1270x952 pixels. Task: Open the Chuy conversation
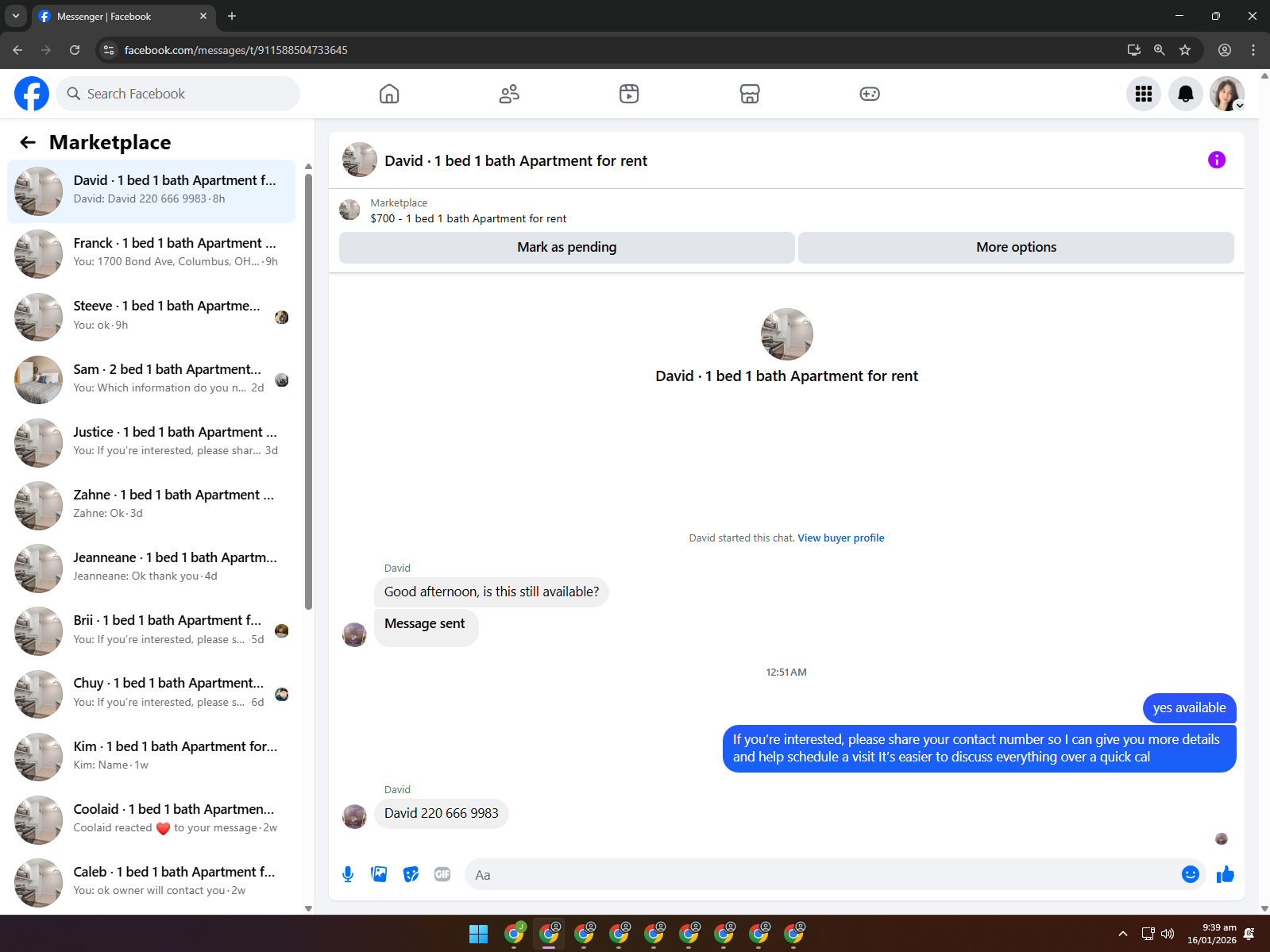(x=151, y=694)
